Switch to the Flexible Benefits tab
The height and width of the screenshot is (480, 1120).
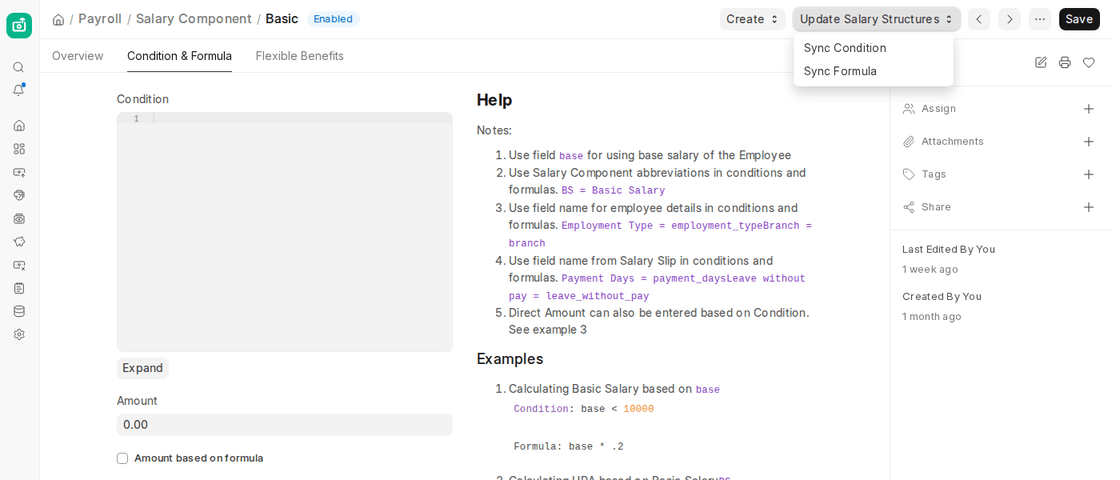(299, 56)
